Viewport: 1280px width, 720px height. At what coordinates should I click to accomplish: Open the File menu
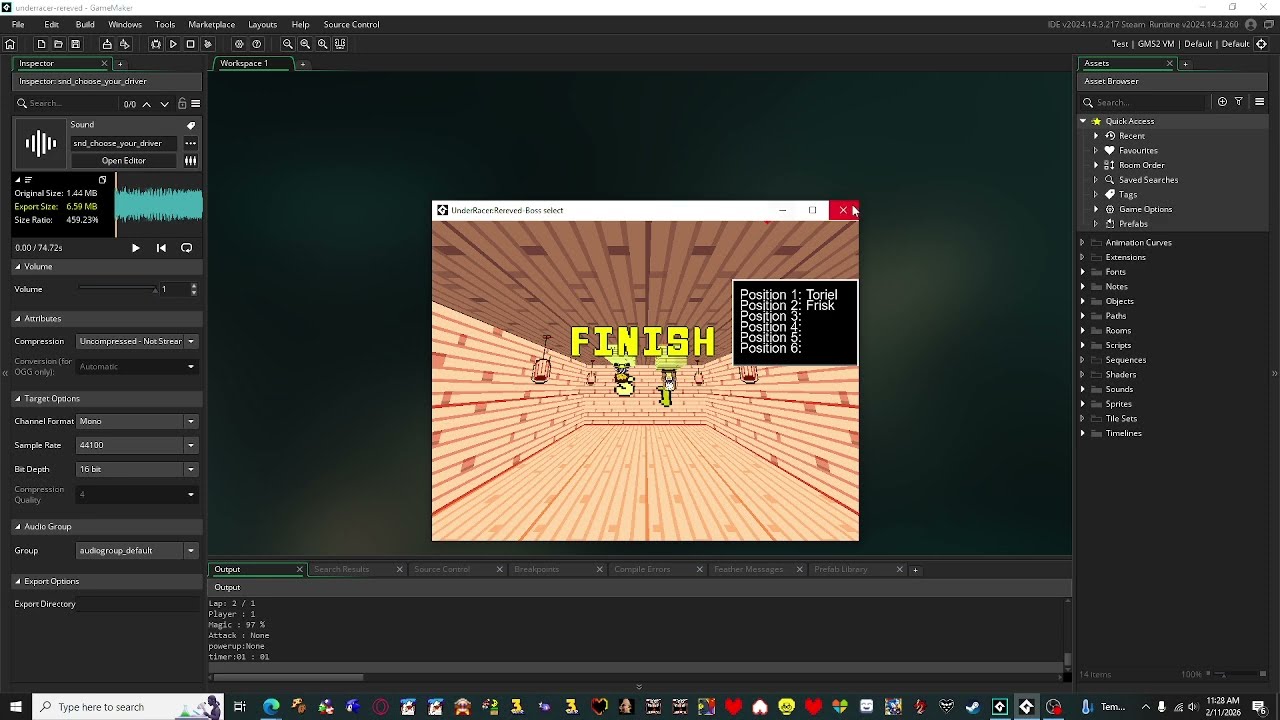(x=18, y=25)
